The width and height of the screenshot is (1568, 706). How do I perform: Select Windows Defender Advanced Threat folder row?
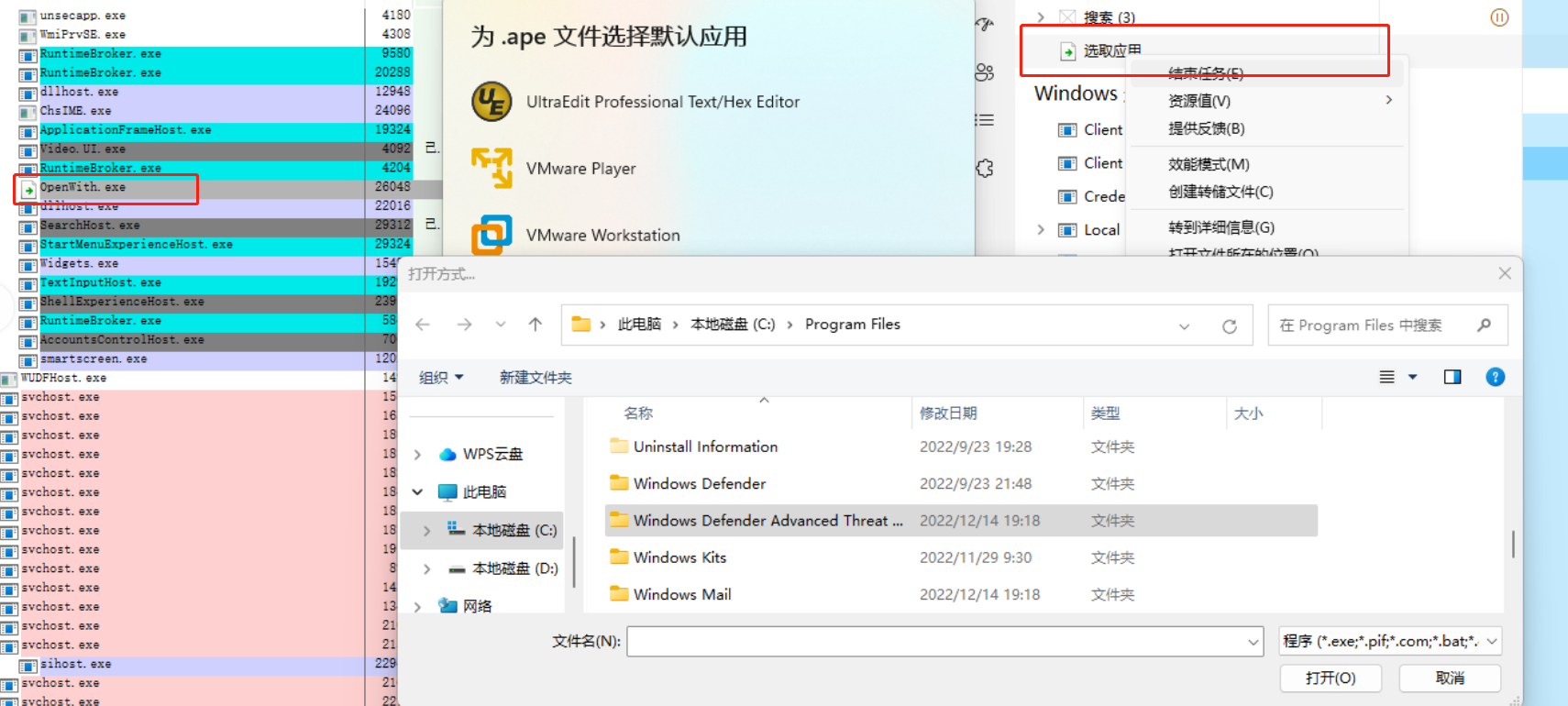[x=961, y=520]
